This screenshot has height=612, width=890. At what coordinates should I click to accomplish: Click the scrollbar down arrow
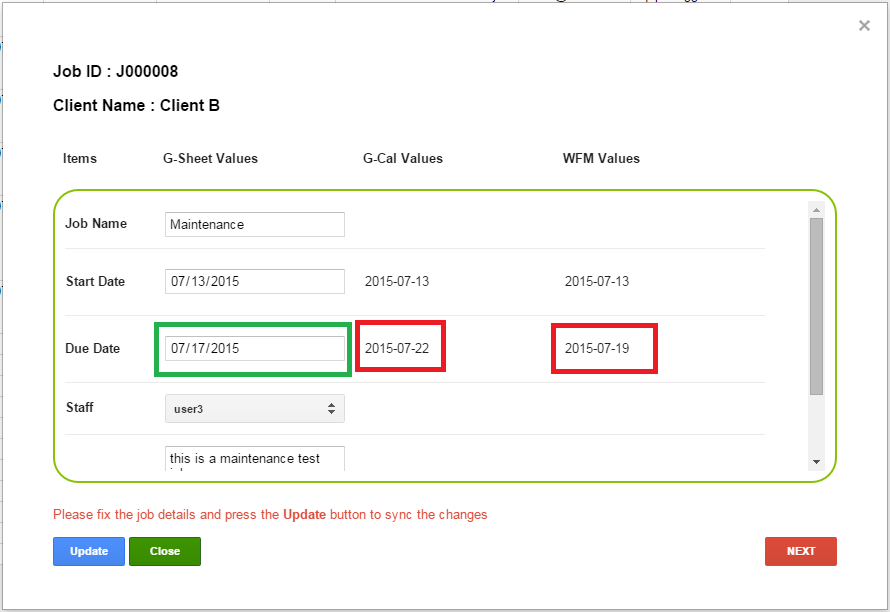coord(816,462)
